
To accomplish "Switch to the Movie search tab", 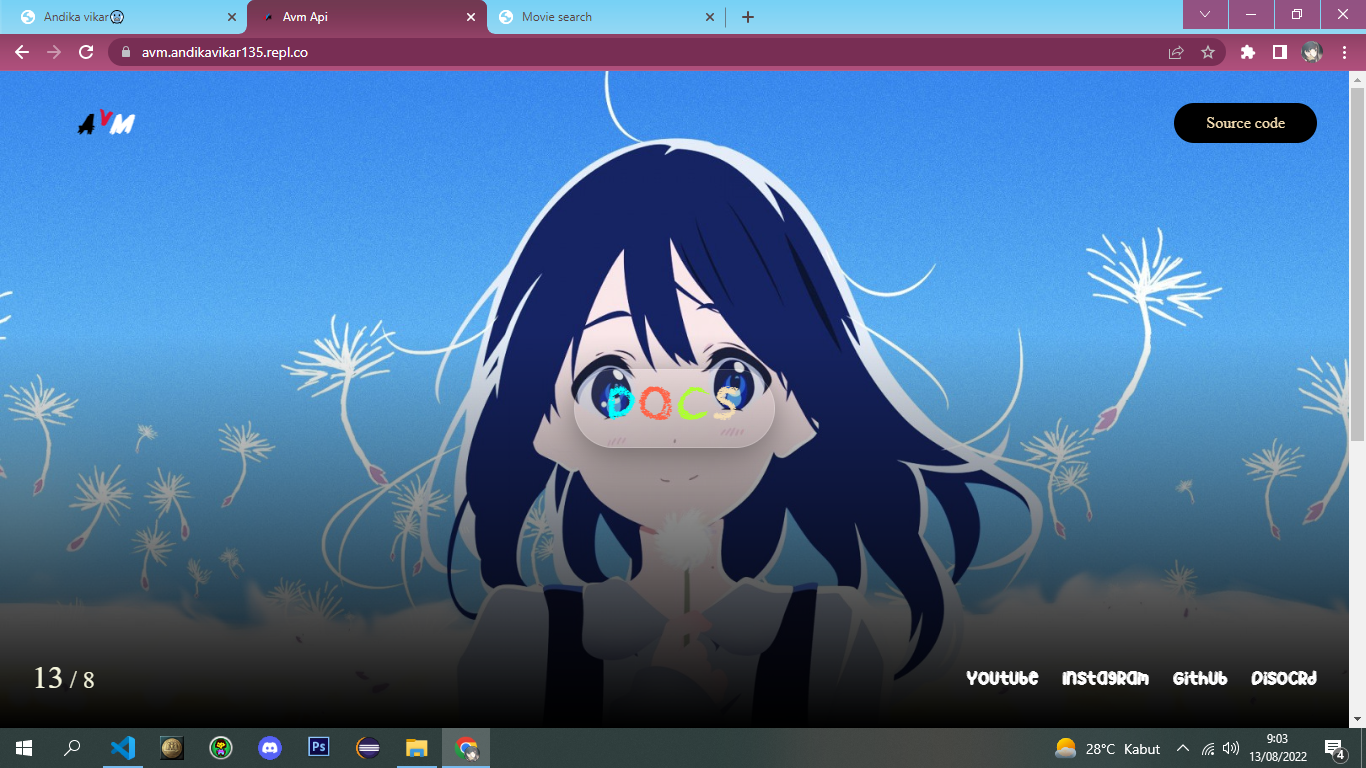I will (600, 17).
